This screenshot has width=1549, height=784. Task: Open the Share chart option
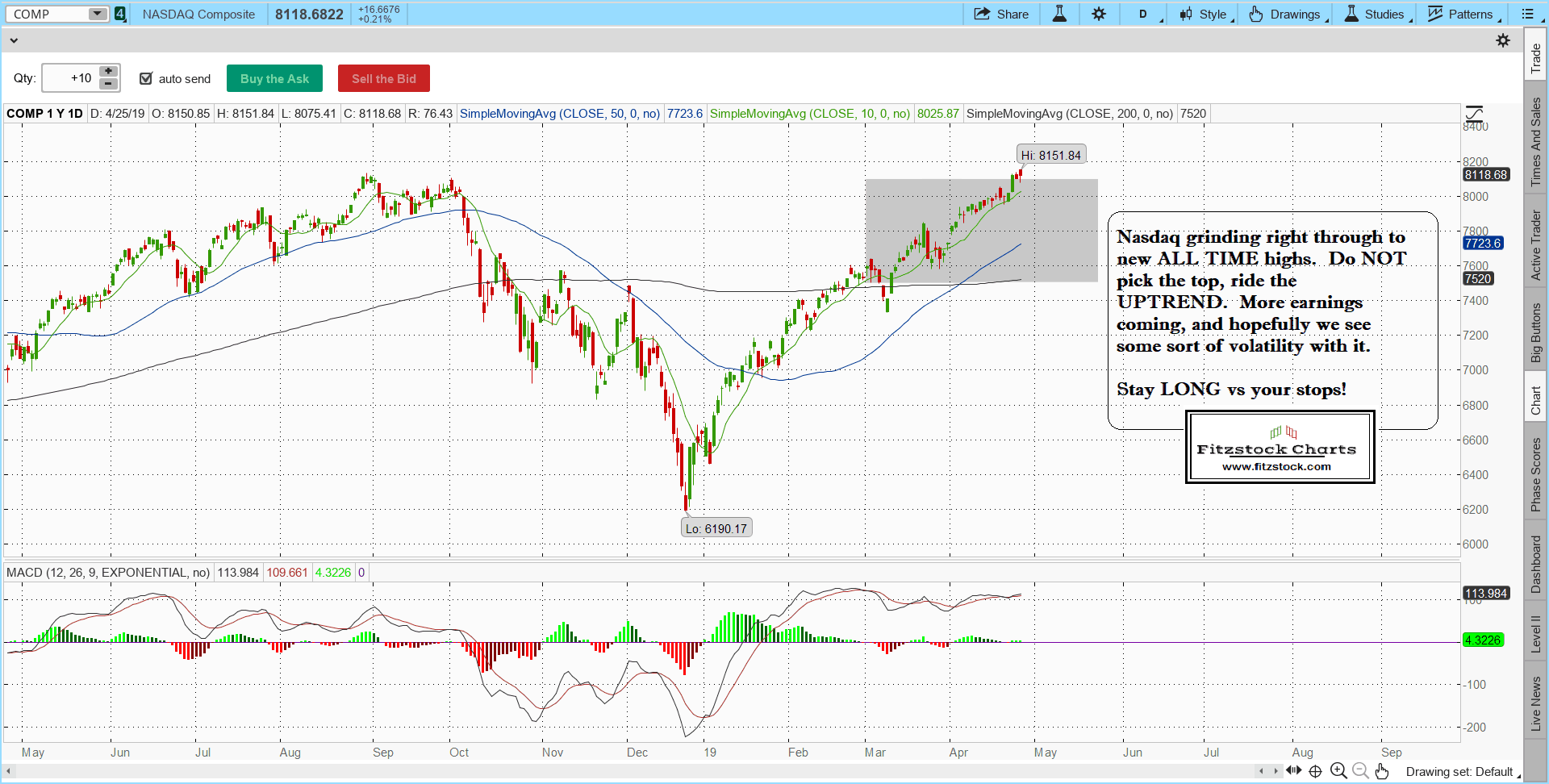coord(1001,14)
